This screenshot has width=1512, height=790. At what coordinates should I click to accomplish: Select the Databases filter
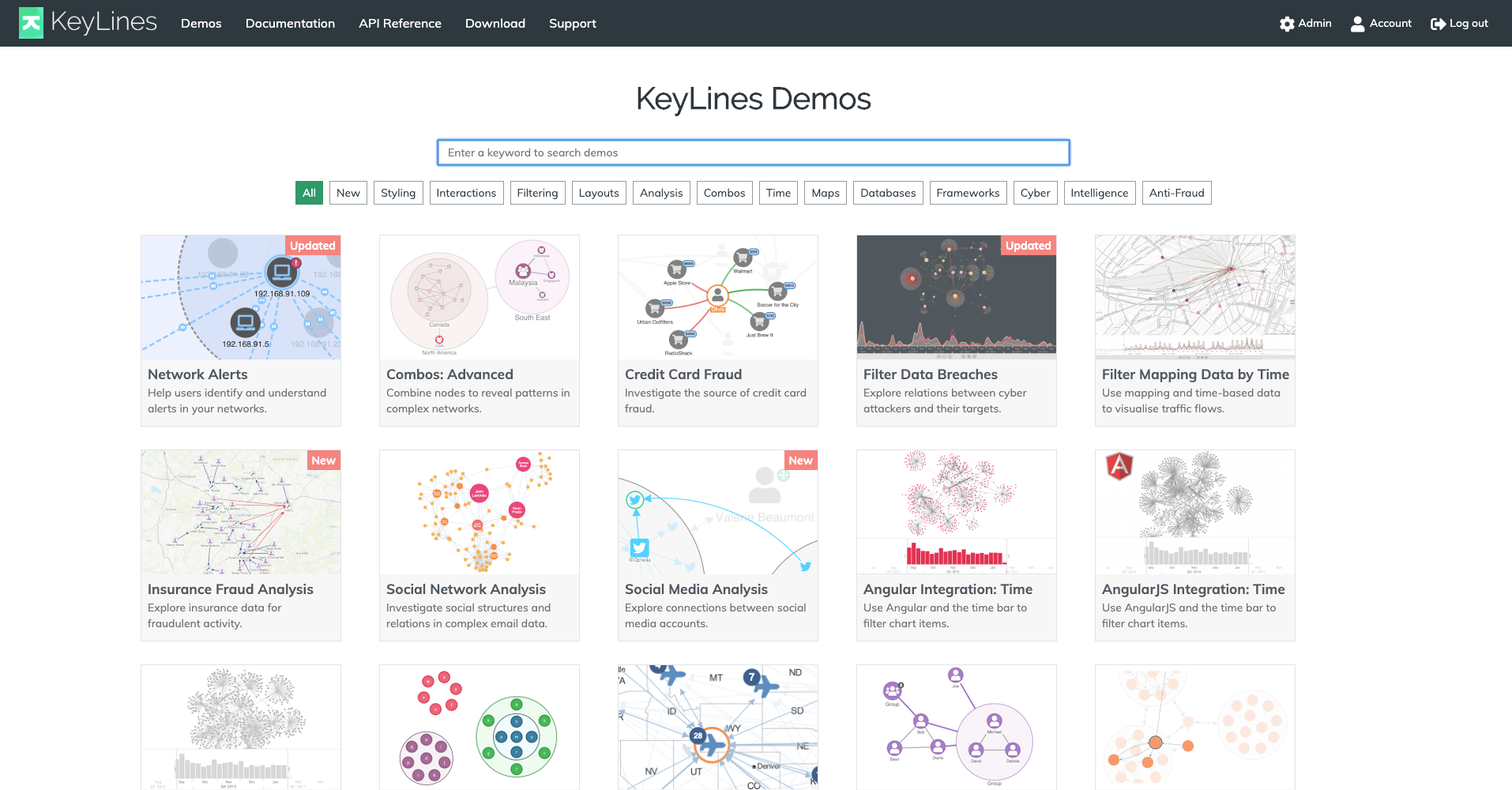click(x=887, y=192)
